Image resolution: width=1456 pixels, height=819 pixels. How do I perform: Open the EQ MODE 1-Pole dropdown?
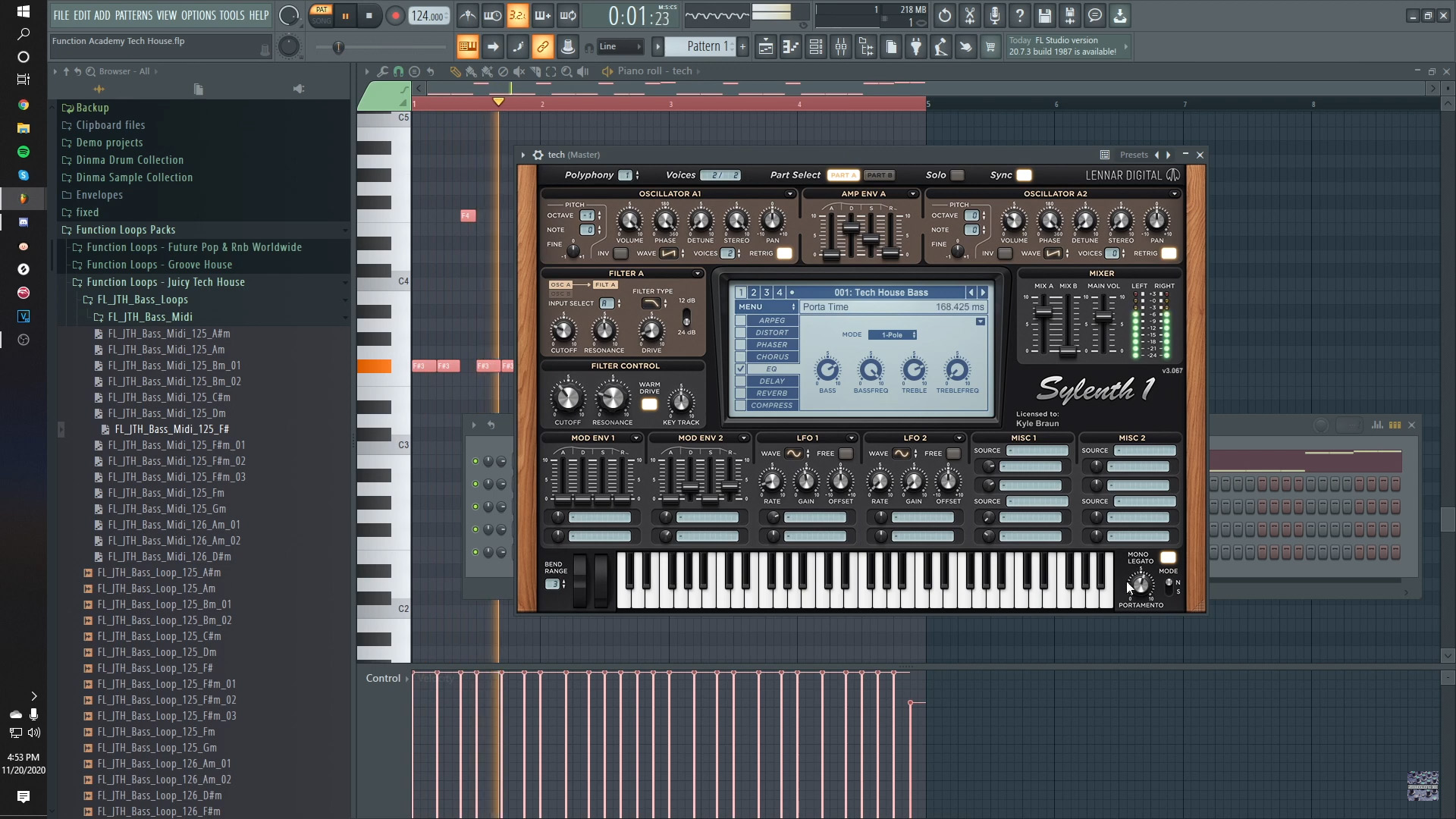click(x=893, y=335)
